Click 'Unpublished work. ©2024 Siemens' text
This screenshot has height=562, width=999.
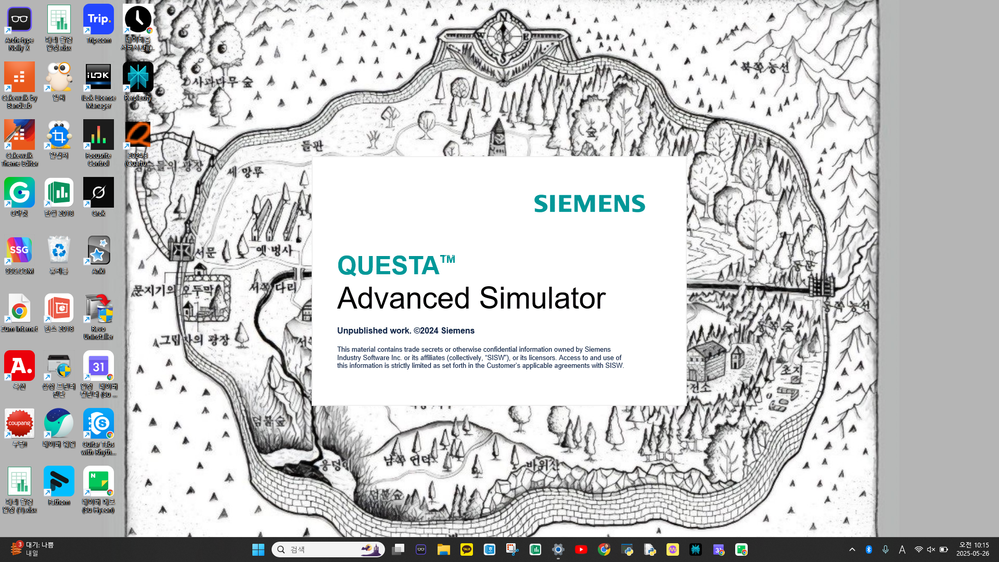[406, 331]
